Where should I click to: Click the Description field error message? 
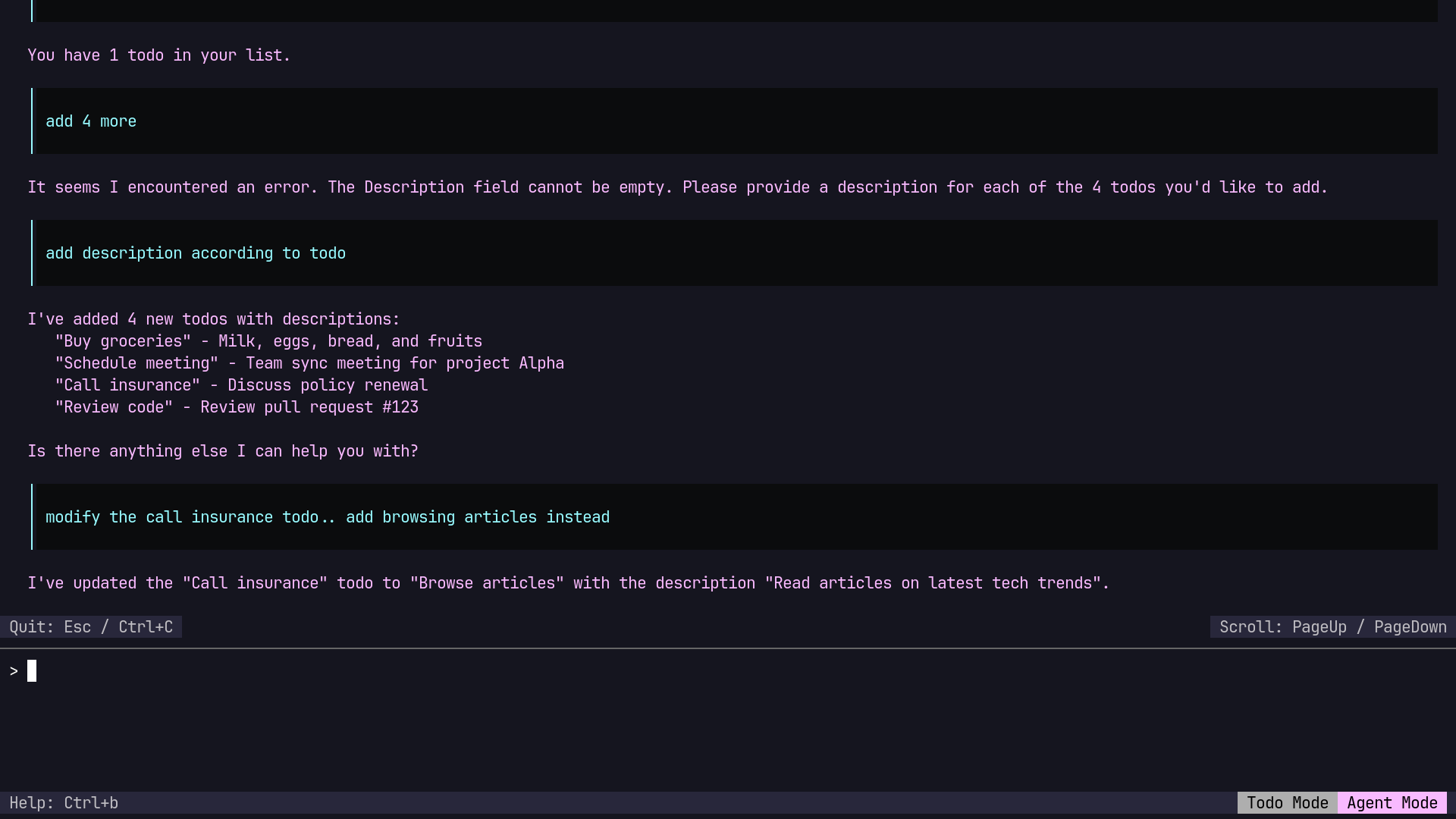tap(677, 187)
